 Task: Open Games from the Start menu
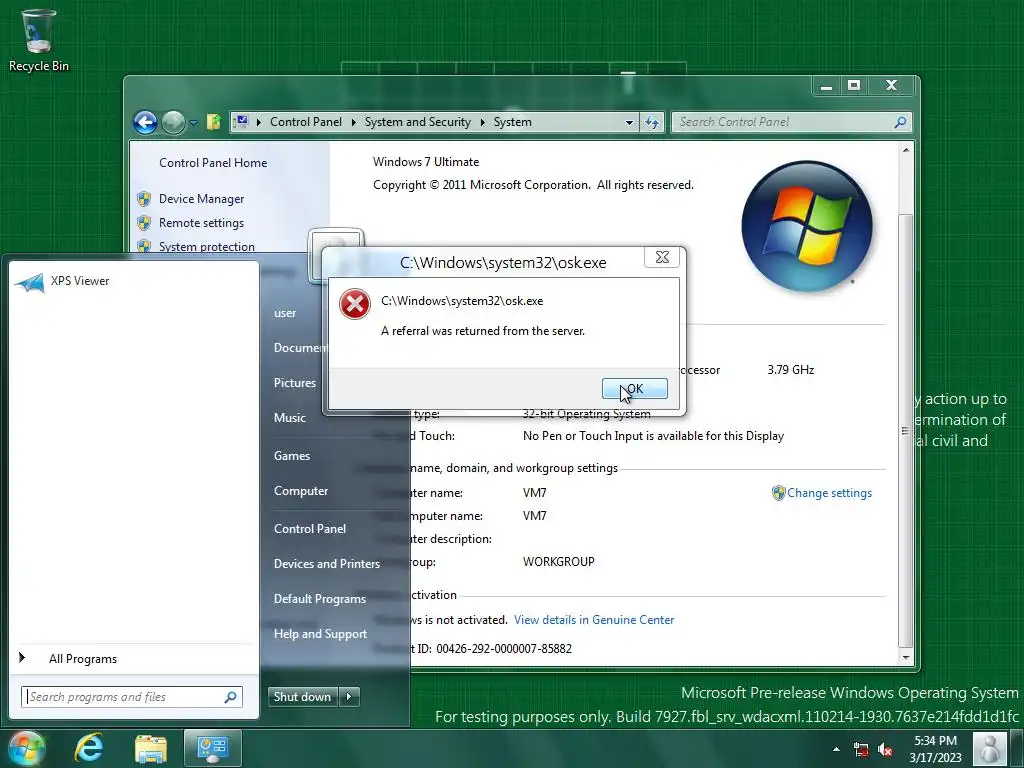pyautogui.click(x=292, y=456)
